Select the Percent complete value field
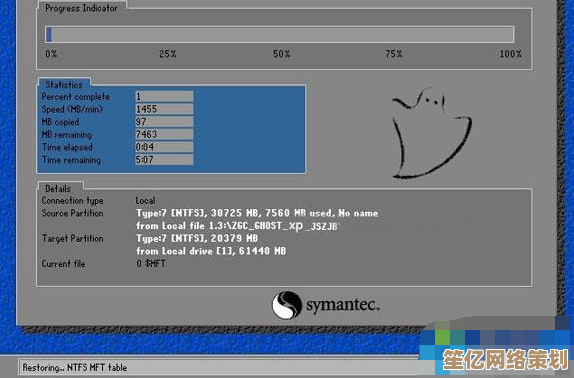 tap(164, 97)
